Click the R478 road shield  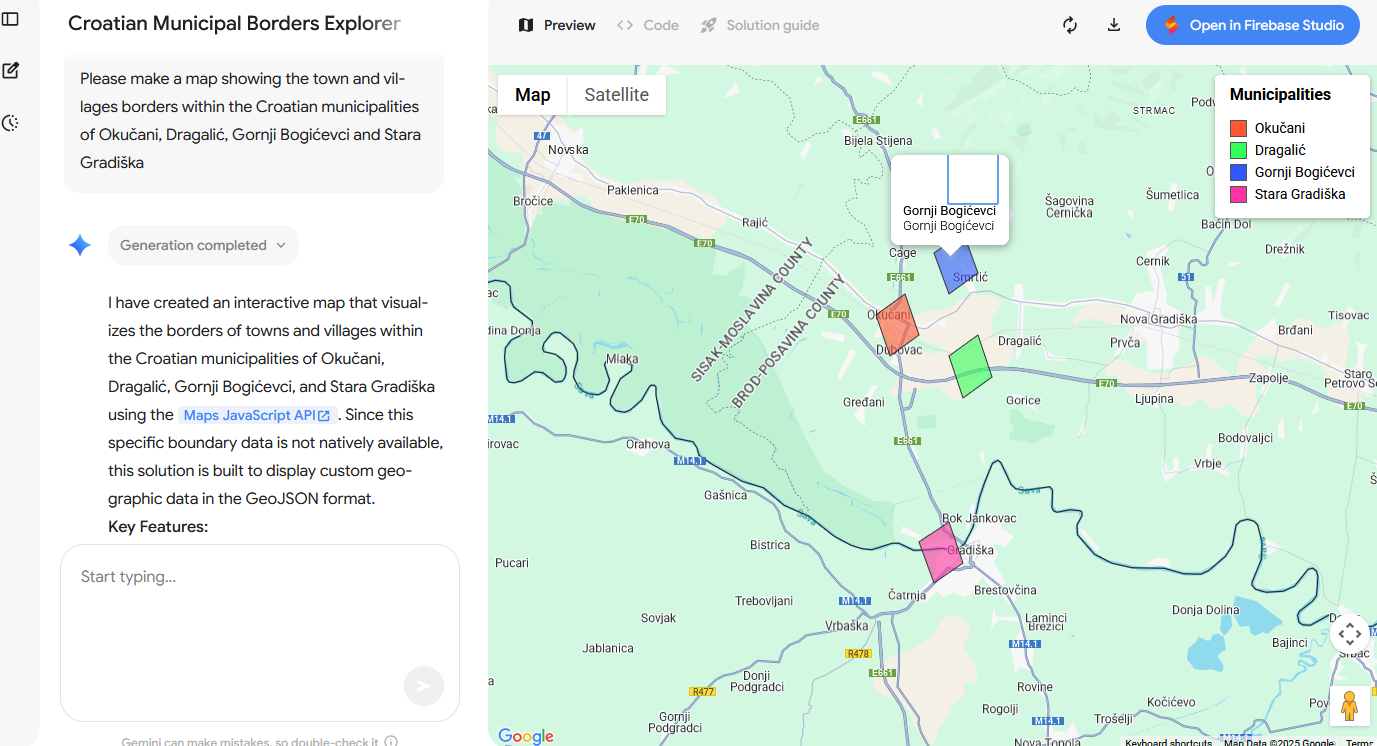tap(858, 654)
